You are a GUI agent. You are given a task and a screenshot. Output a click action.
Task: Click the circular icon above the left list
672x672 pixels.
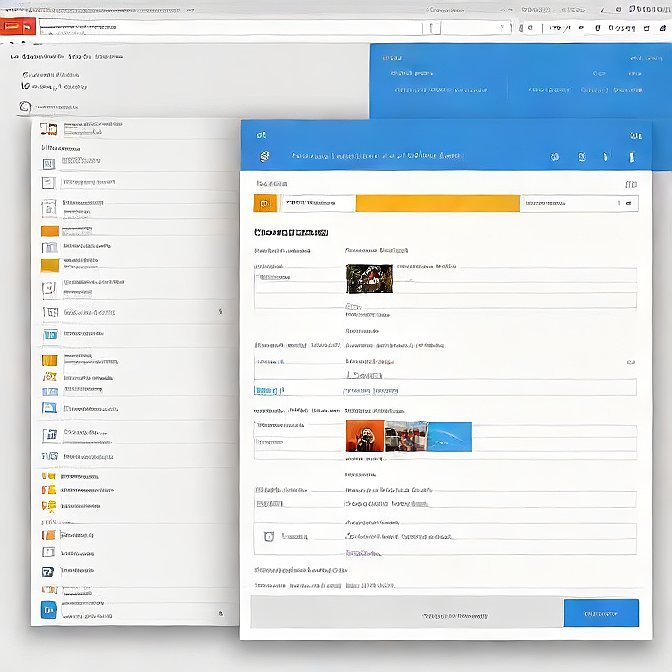tap(25, 107)
